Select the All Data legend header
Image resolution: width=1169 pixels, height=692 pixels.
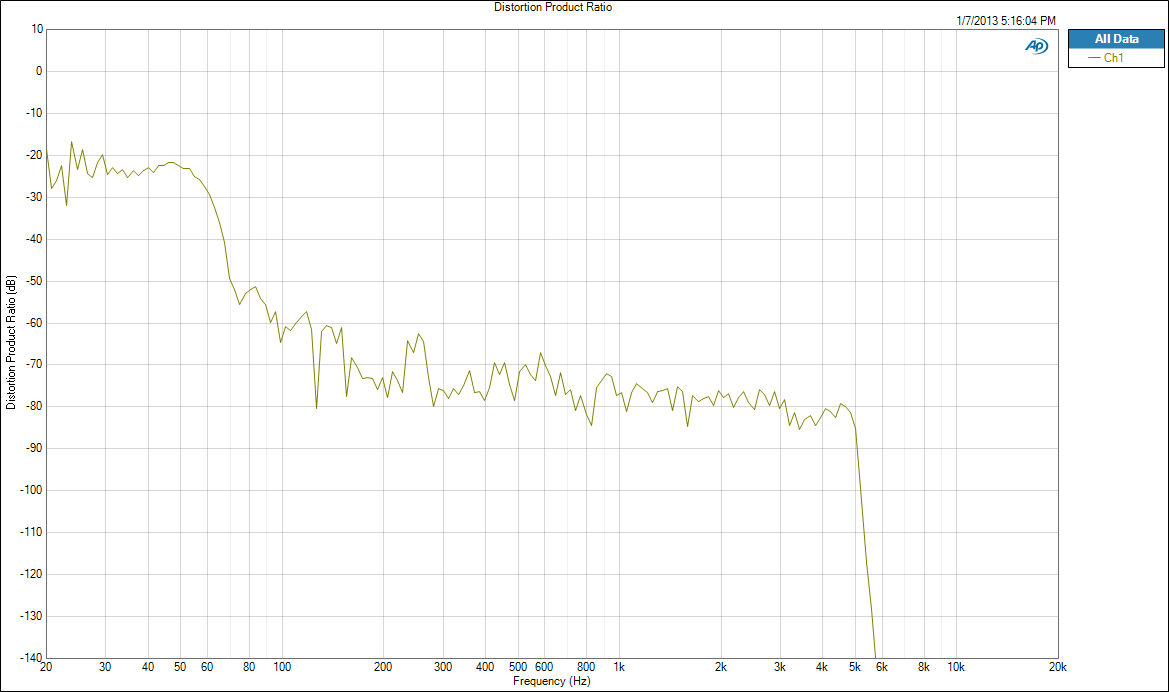(1116, 39)
